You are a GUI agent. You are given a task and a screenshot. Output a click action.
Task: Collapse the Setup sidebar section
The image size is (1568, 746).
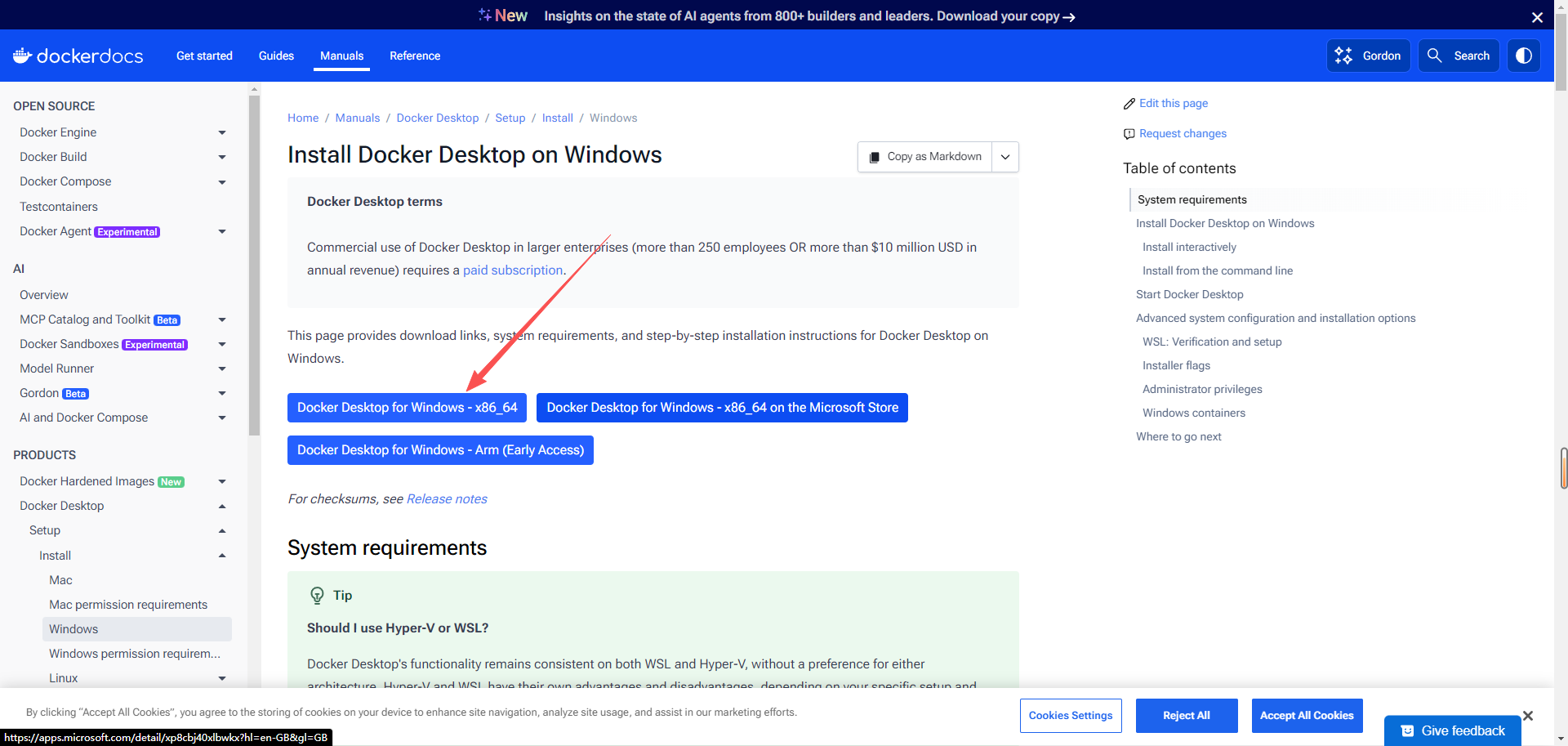(222, 530)
